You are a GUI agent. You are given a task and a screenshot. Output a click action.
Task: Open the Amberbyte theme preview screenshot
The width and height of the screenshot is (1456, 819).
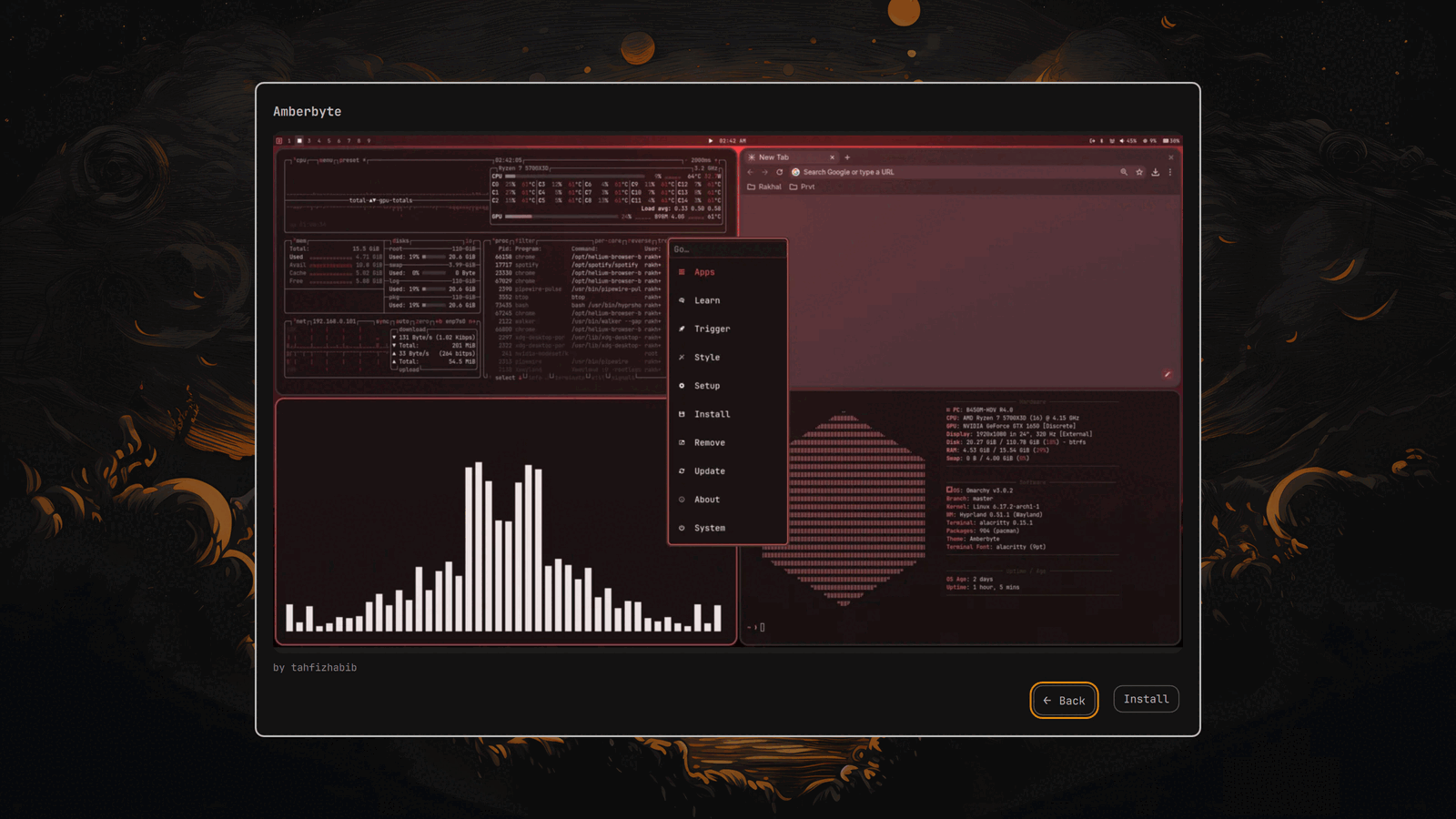(728, 391)
